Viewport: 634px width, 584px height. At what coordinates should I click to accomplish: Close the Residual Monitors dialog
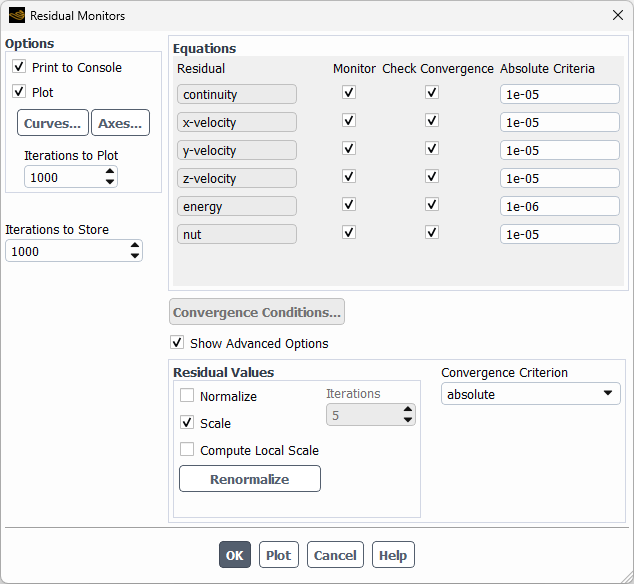617,15
